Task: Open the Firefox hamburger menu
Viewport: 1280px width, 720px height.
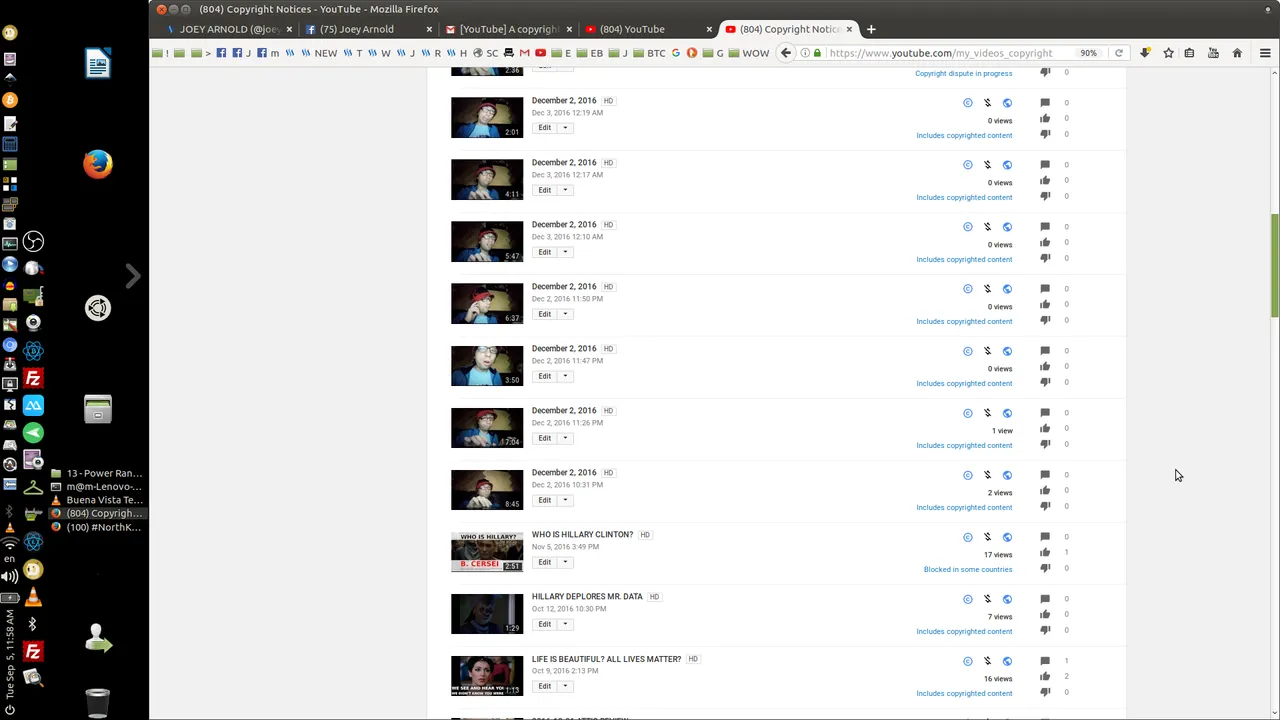Action: (1265, 53)
